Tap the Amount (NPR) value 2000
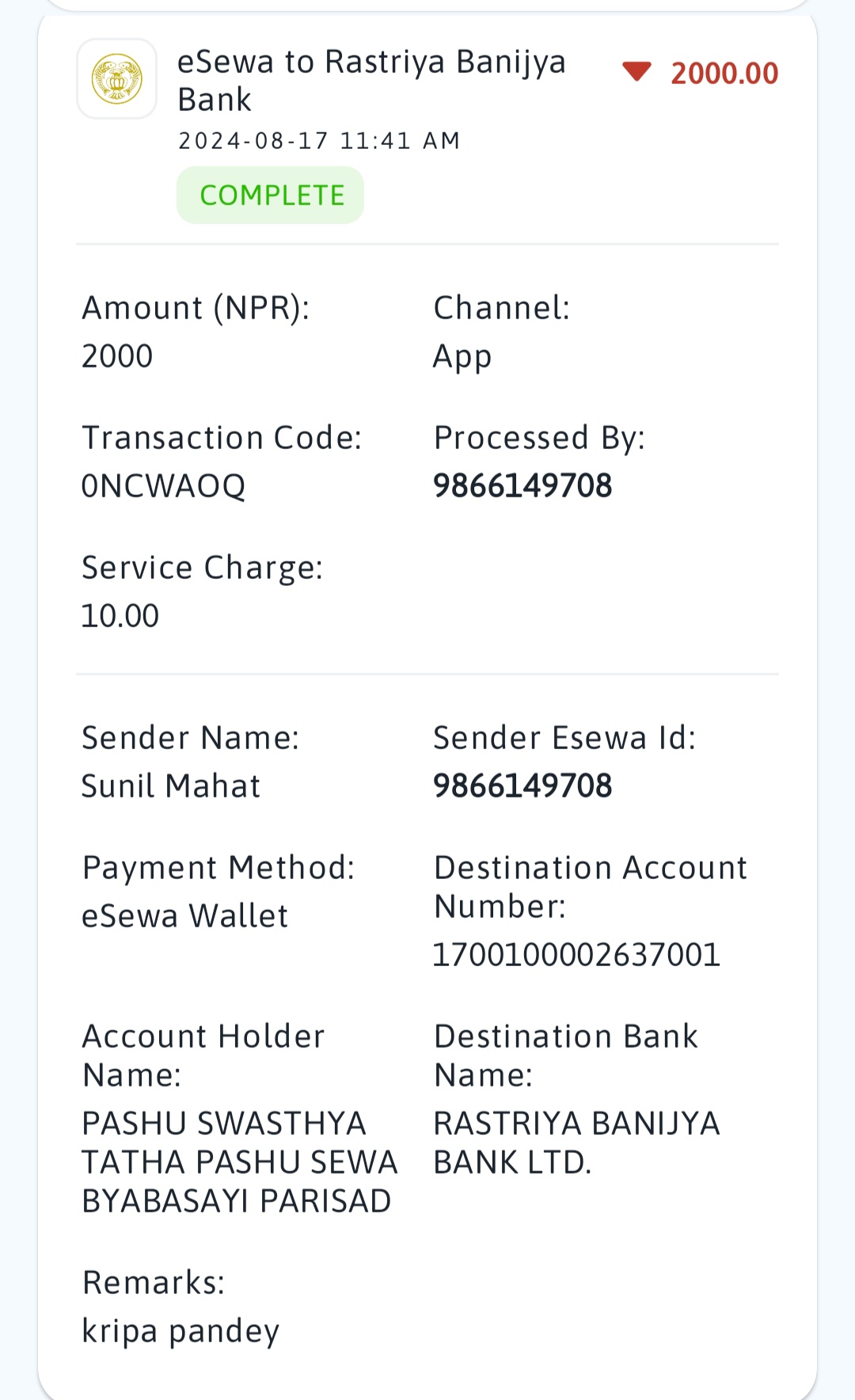The height and width of the screenshot is (1400, 855). pyautogui.click(x=117, y=356)
